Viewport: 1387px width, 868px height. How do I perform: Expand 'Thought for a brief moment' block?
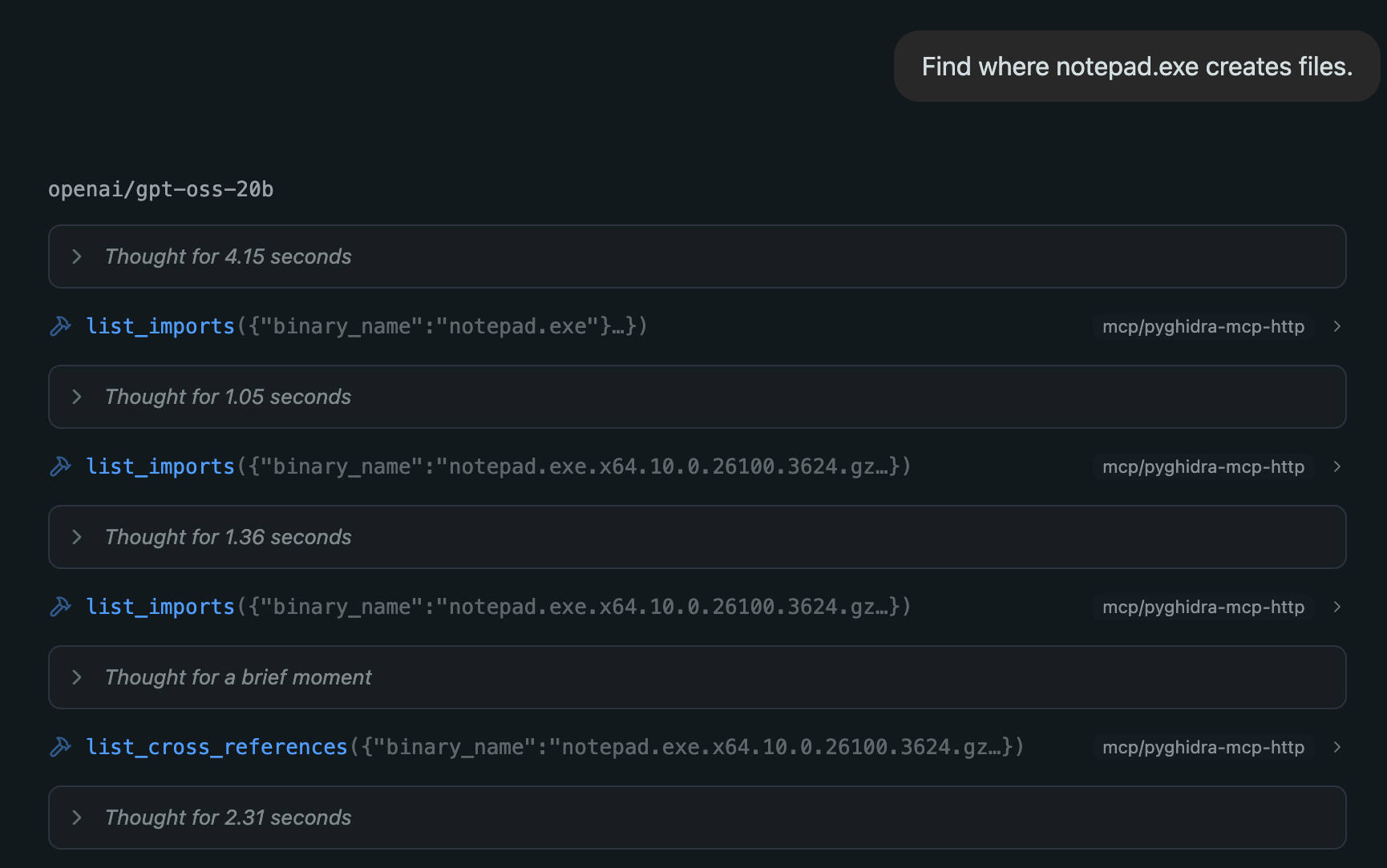click(697, 677)
